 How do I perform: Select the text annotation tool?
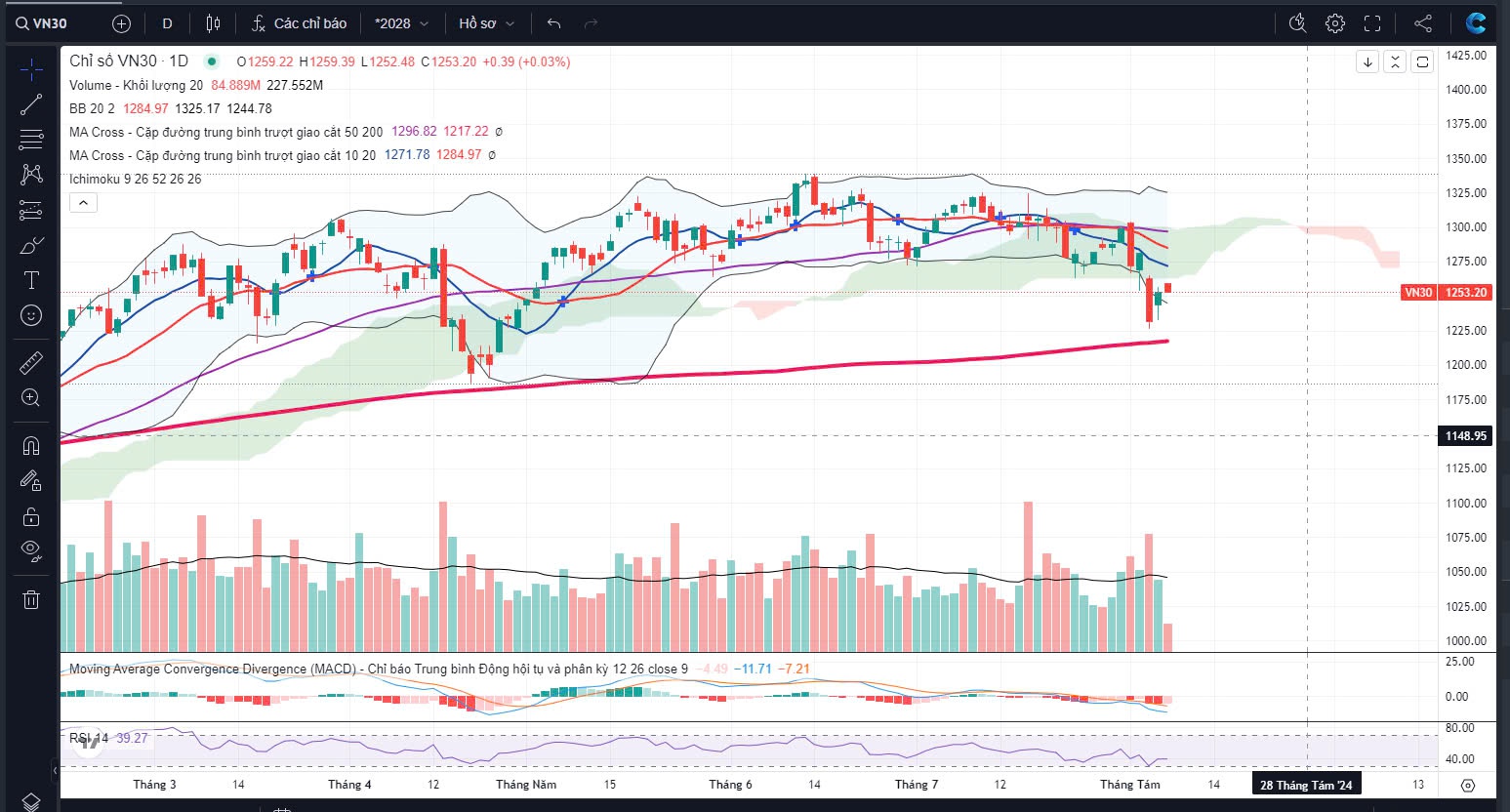point(31,280)
